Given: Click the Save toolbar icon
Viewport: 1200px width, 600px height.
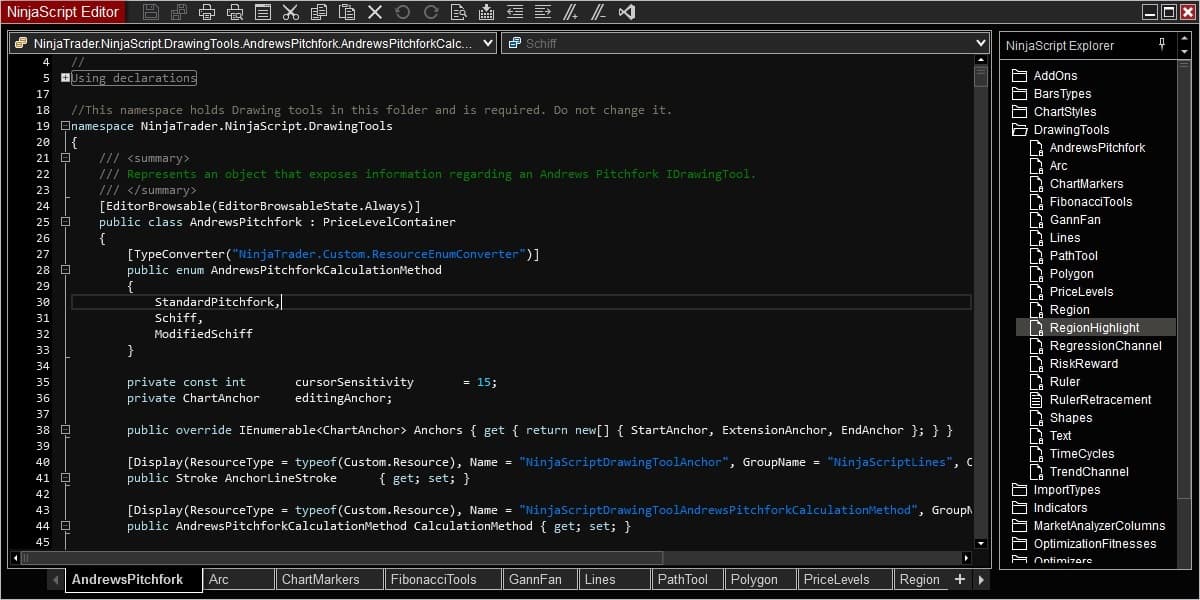Looking at the screenshot, I should [x=151, y=12].
